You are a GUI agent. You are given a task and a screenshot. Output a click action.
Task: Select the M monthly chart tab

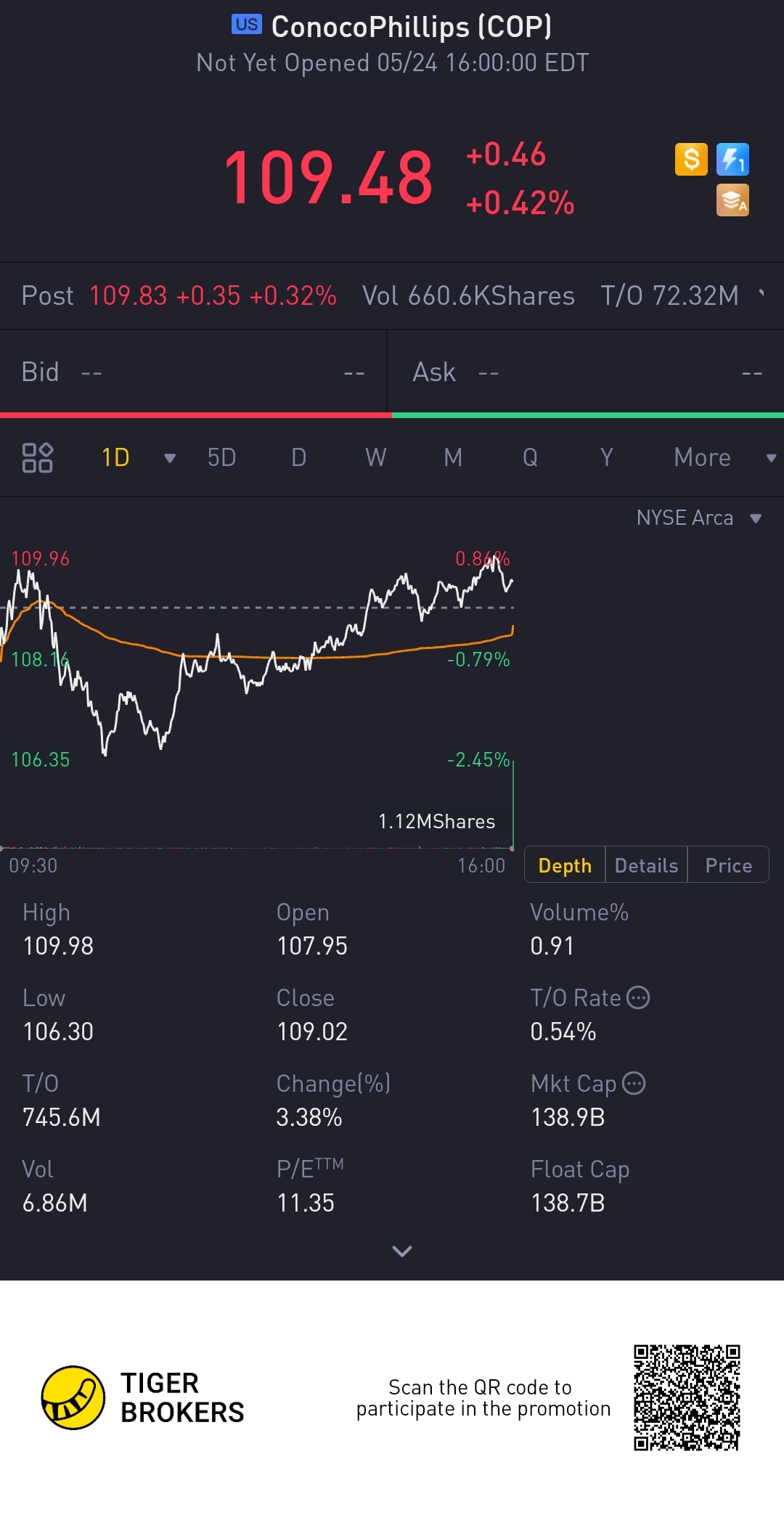coord(453,457)
